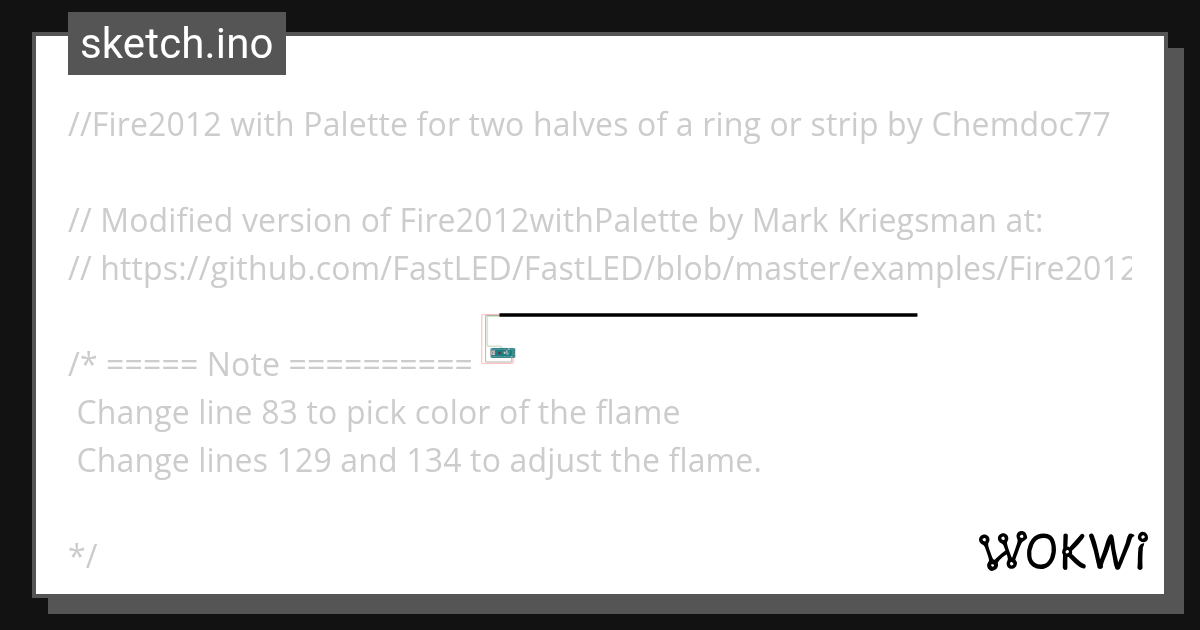Click the Fire2012 title comment line
Screen dimensions: 1200x630
pyautogui.click(x=590, y=124)
